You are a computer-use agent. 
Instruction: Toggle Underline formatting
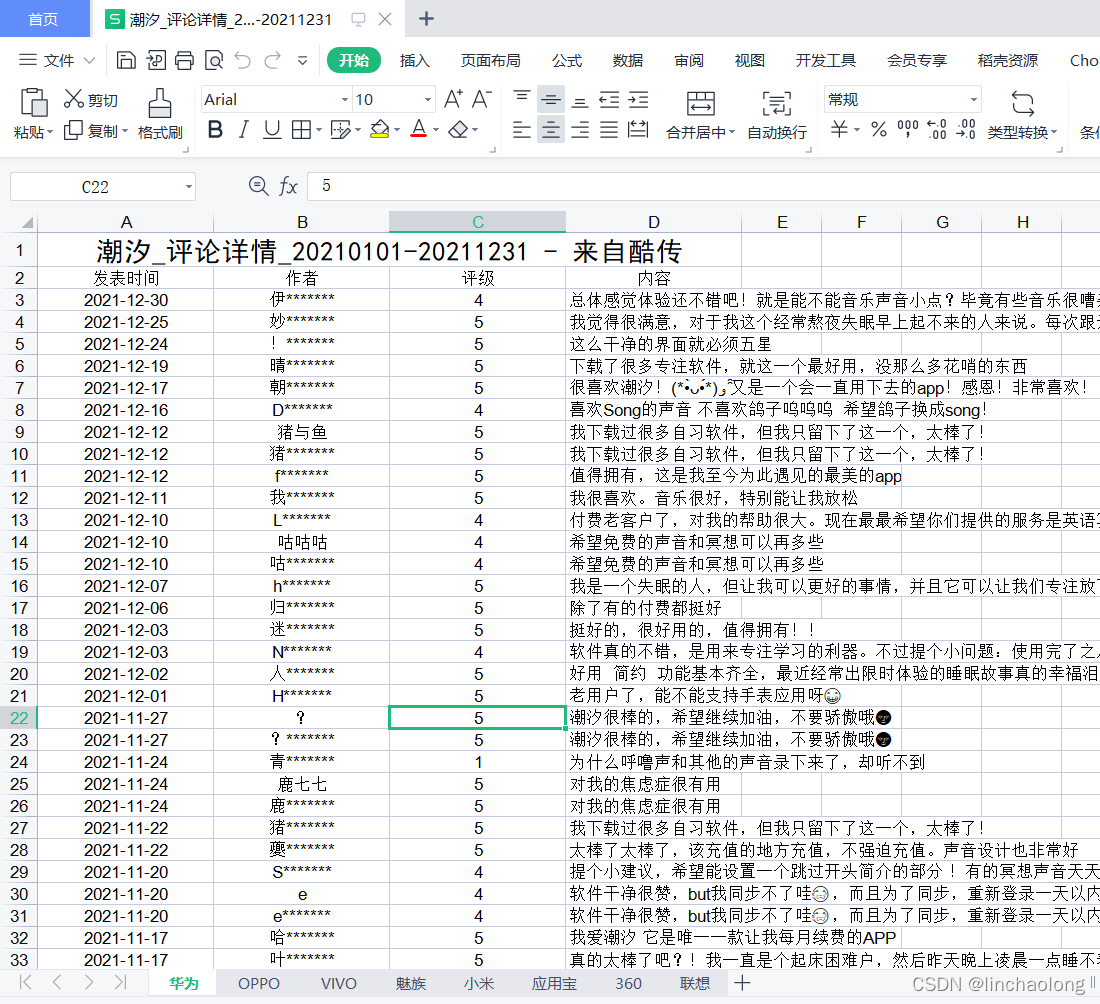tap(272, 130)
